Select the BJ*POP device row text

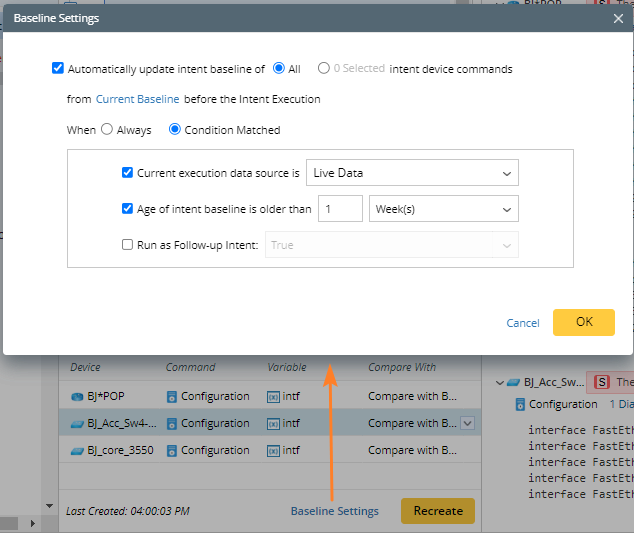(106, 396)
